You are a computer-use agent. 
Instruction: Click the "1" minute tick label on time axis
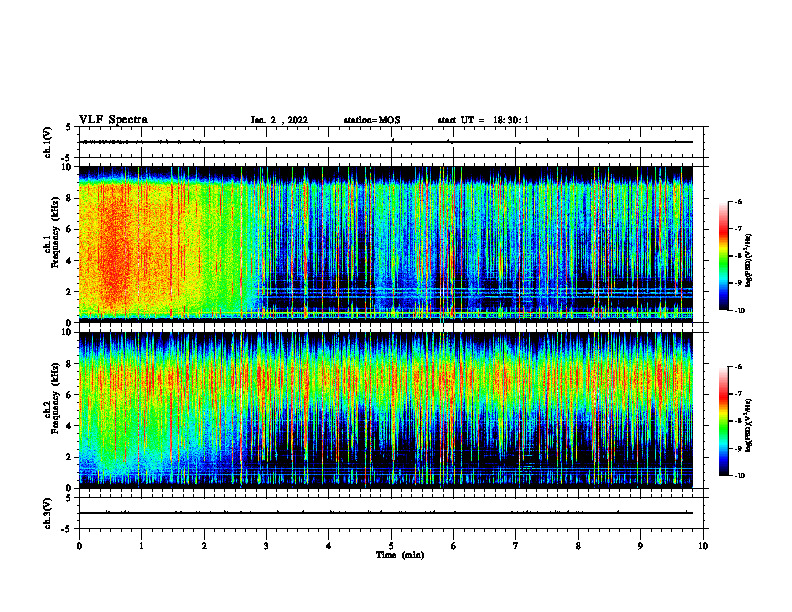[141, 546]
